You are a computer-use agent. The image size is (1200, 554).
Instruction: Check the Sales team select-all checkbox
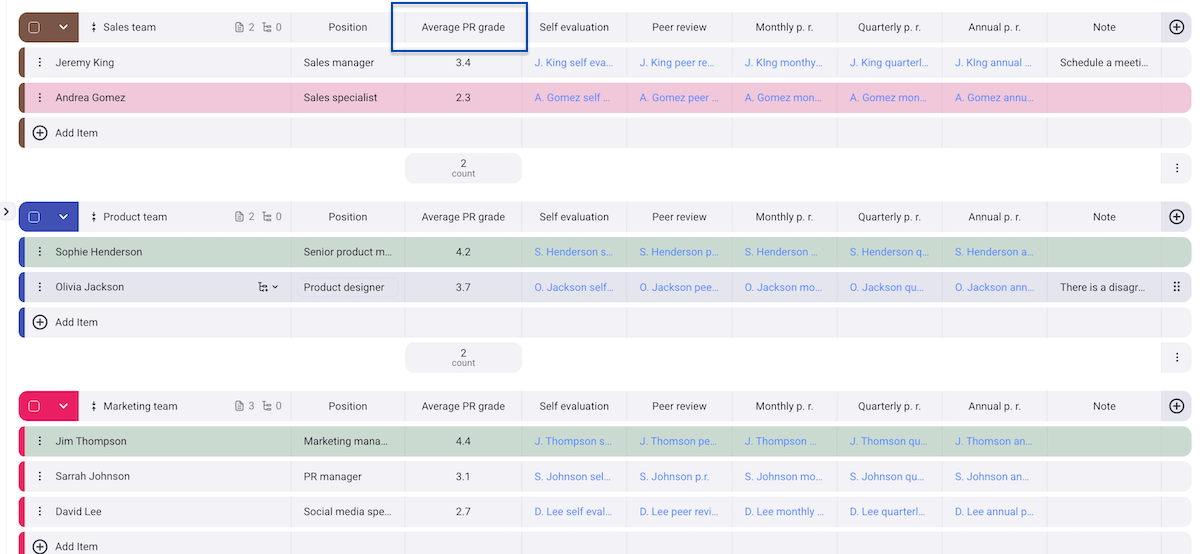point(34,27)
